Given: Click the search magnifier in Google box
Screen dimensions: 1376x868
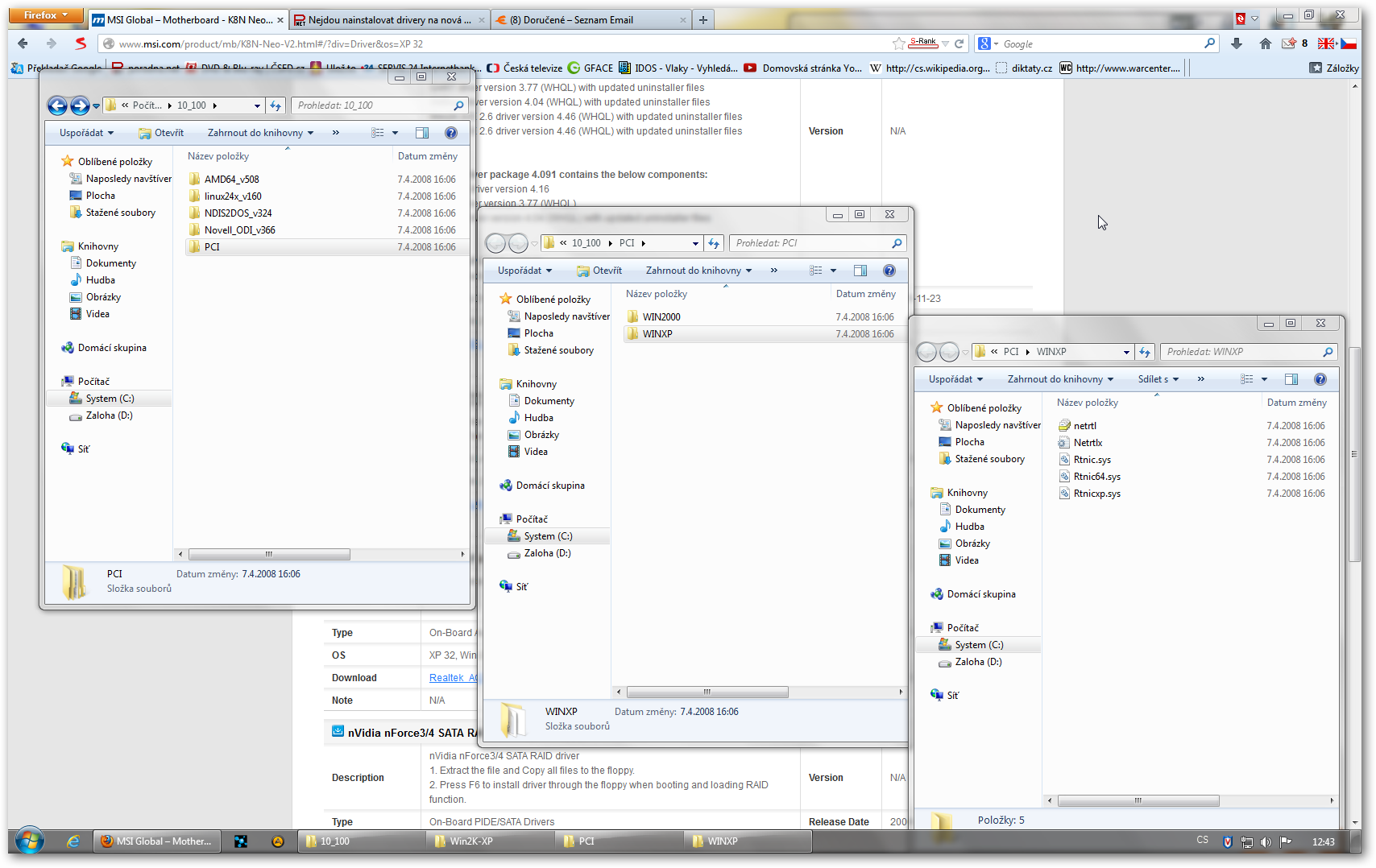Looking at the screenshot, I should click(x=1209, y=43).
